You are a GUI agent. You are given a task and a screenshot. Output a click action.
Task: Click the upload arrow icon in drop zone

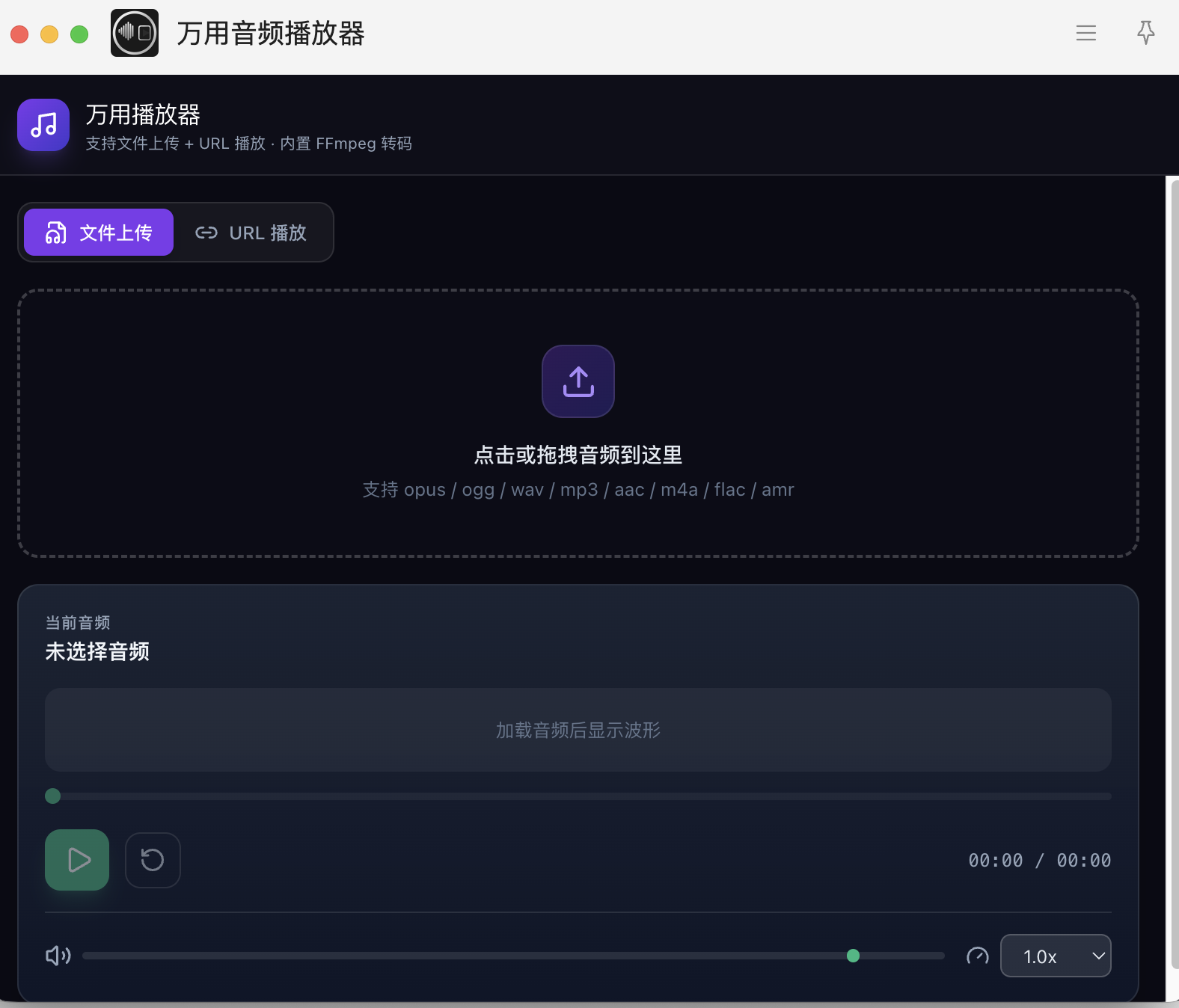tap(578, 381)
